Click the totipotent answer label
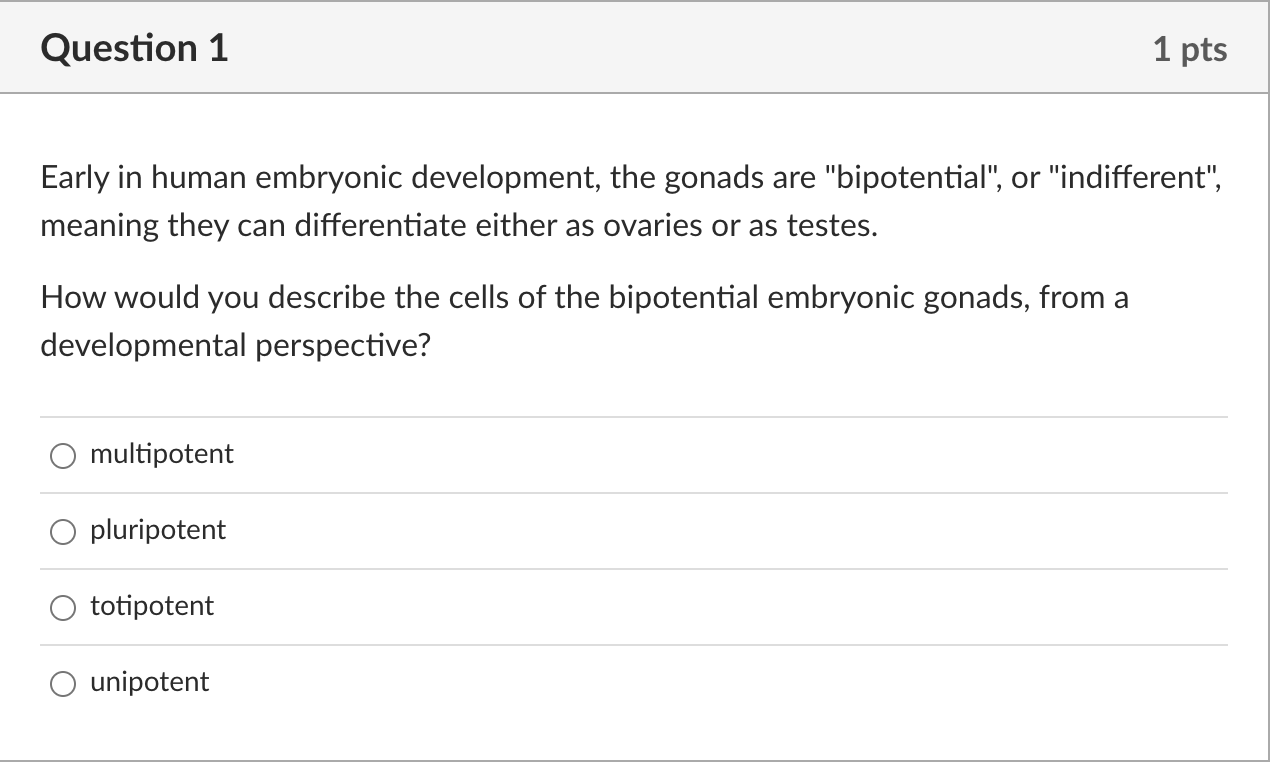 point(151,607)
